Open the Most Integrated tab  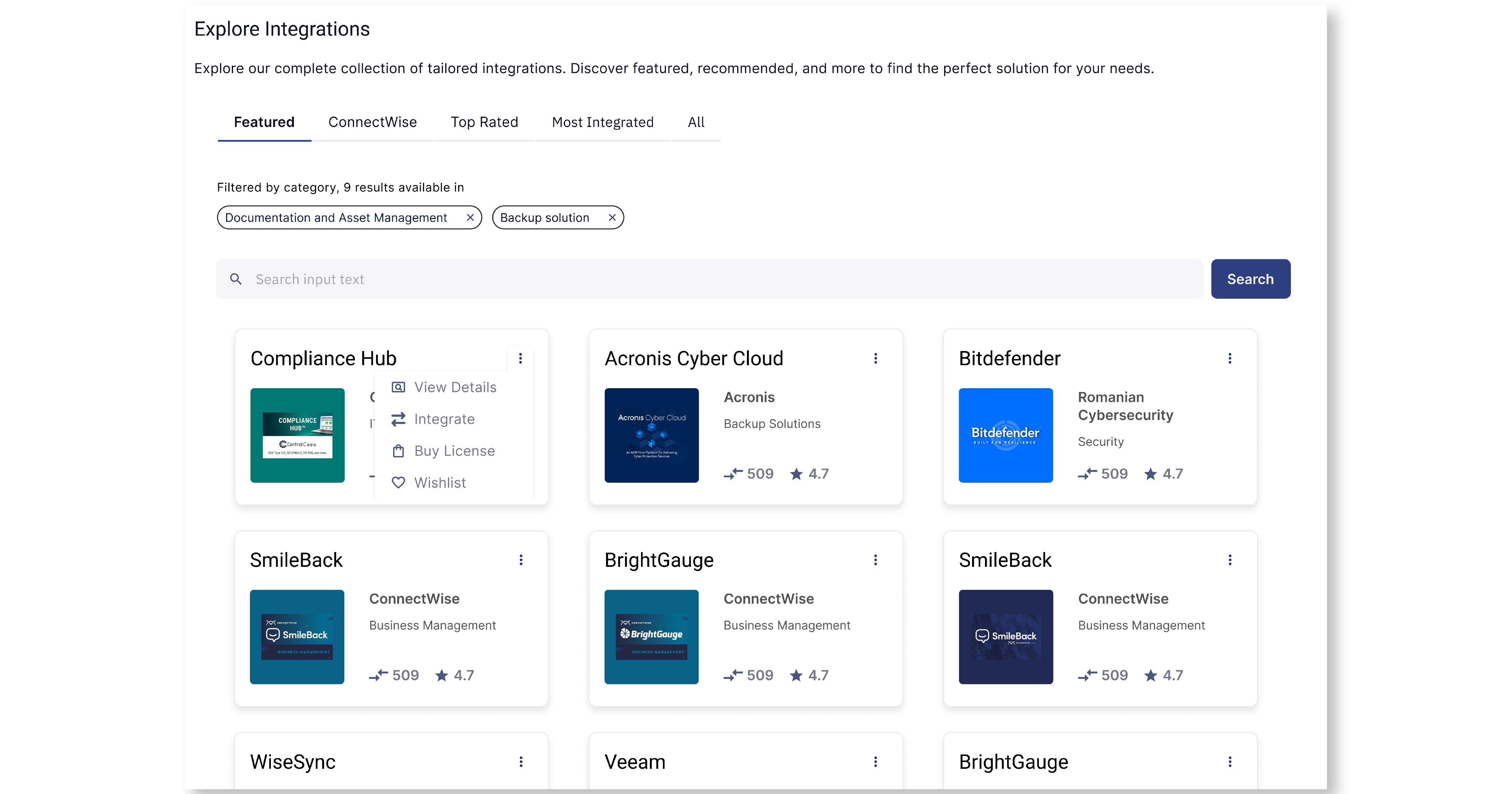603,122
